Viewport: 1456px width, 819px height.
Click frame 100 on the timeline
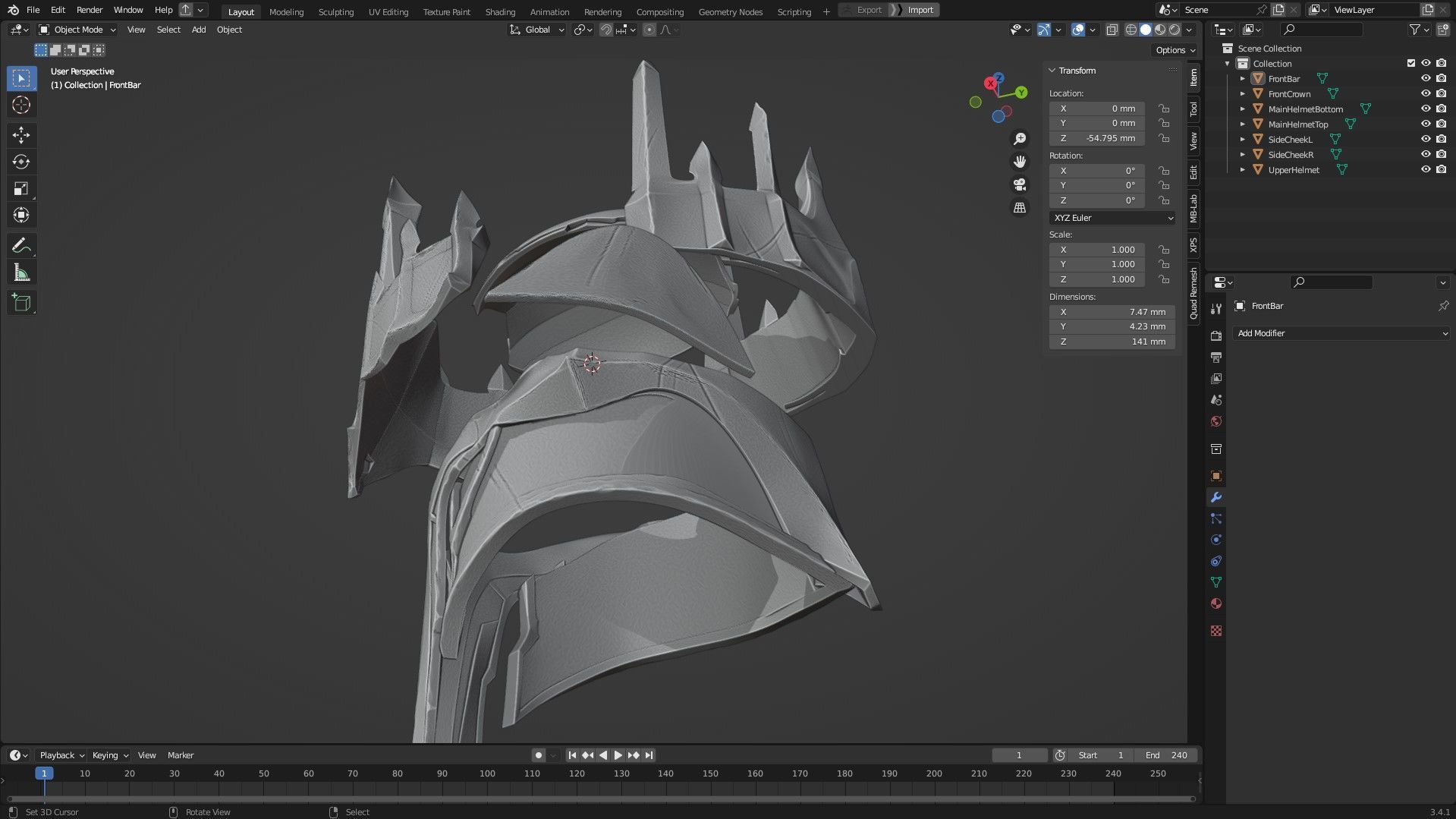pyautogui.click(x=487, y=774)
